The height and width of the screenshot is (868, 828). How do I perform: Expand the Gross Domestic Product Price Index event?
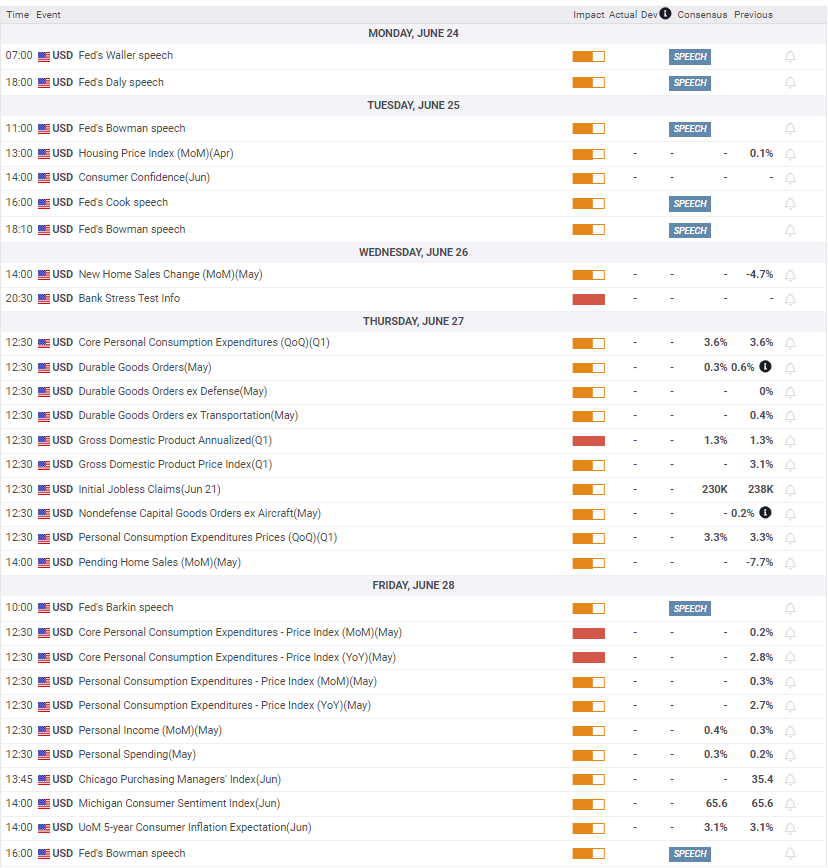click(175, 464)
